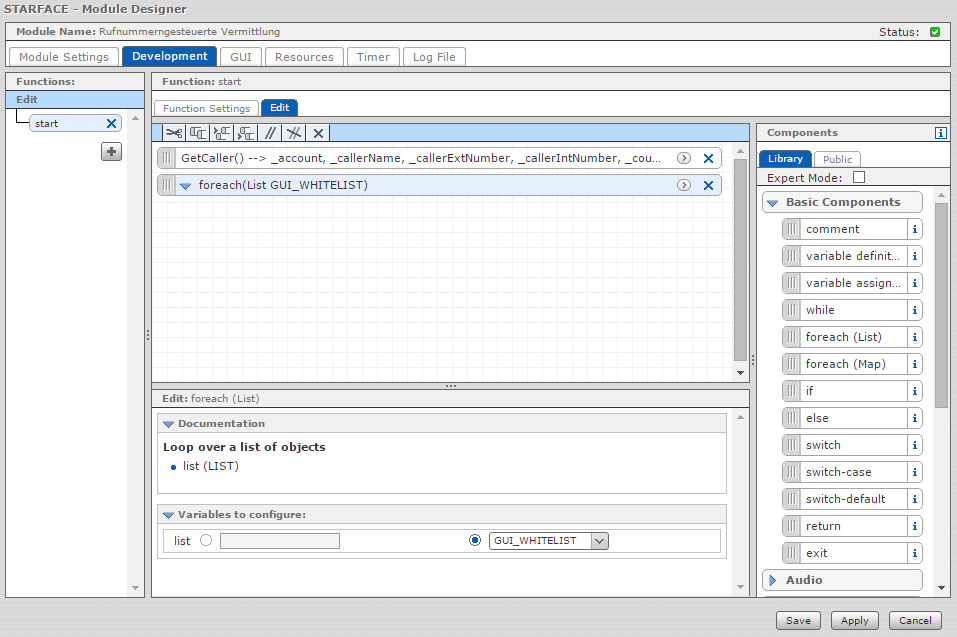Open the Module Settings tab
This screenshot has width=957, height=637.
pos(63,57)
